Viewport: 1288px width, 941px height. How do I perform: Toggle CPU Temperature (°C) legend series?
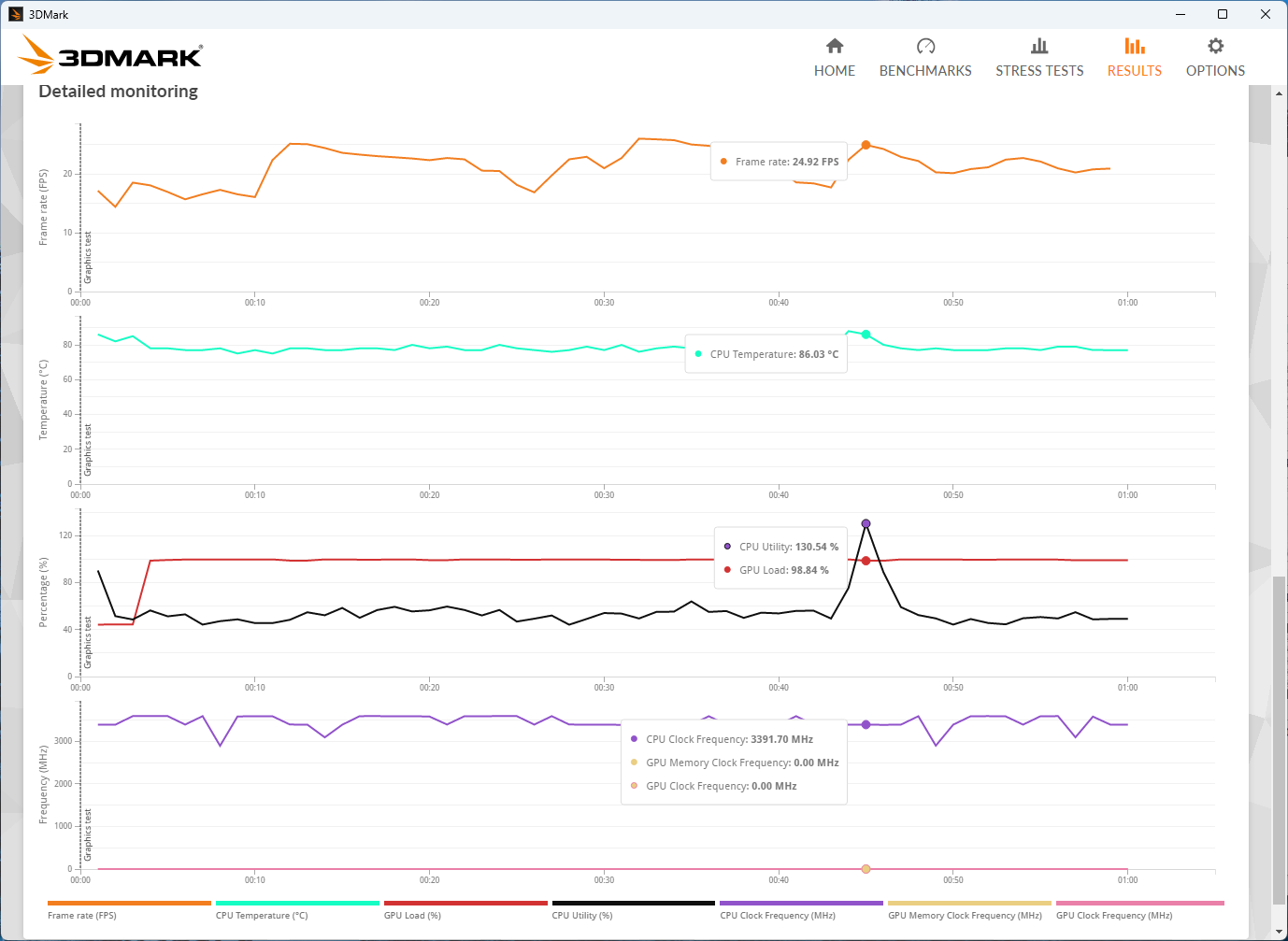(x=297, y=904)
